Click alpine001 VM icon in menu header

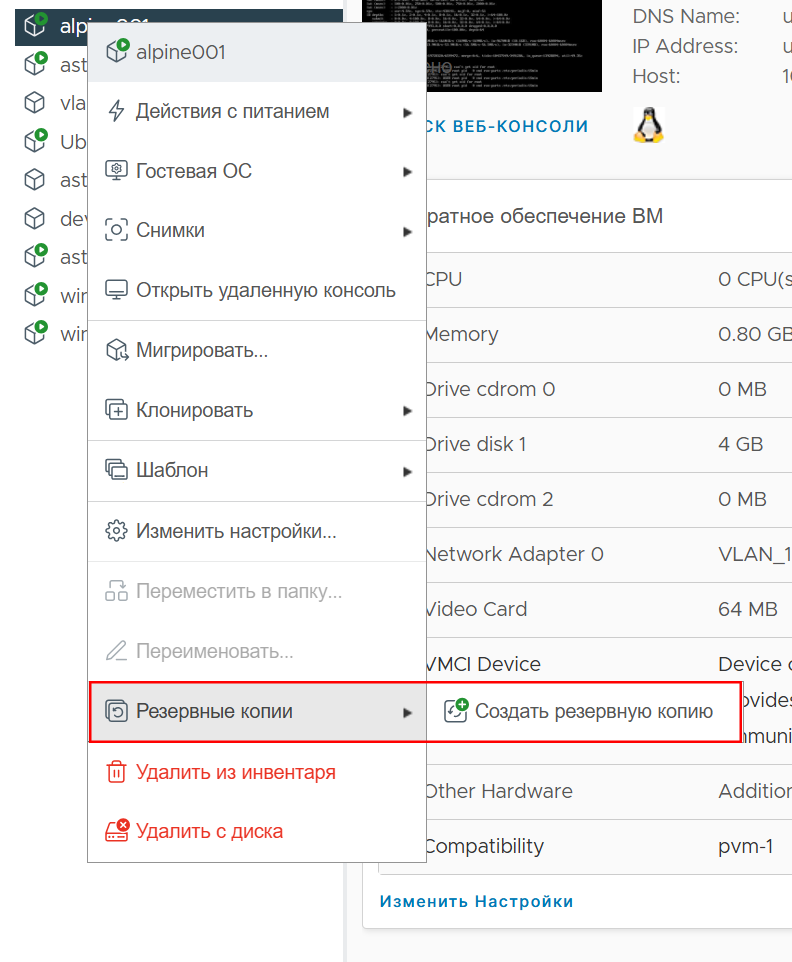[x=117, y=51]
